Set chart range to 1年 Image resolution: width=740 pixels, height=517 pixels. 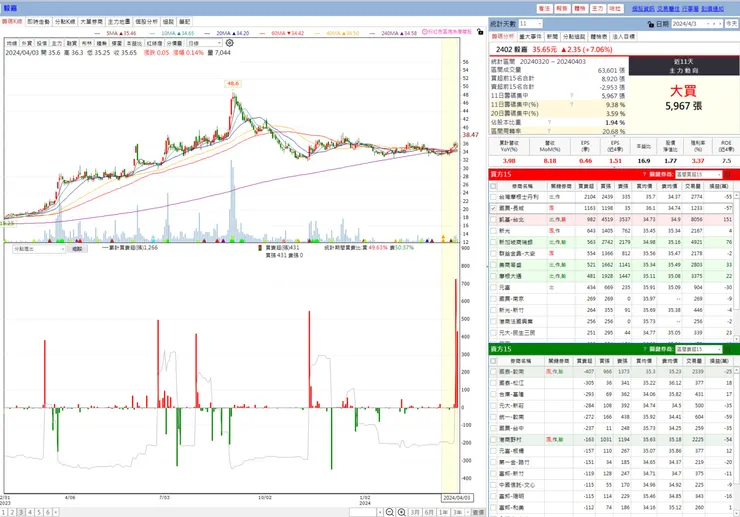pos(443,512)
